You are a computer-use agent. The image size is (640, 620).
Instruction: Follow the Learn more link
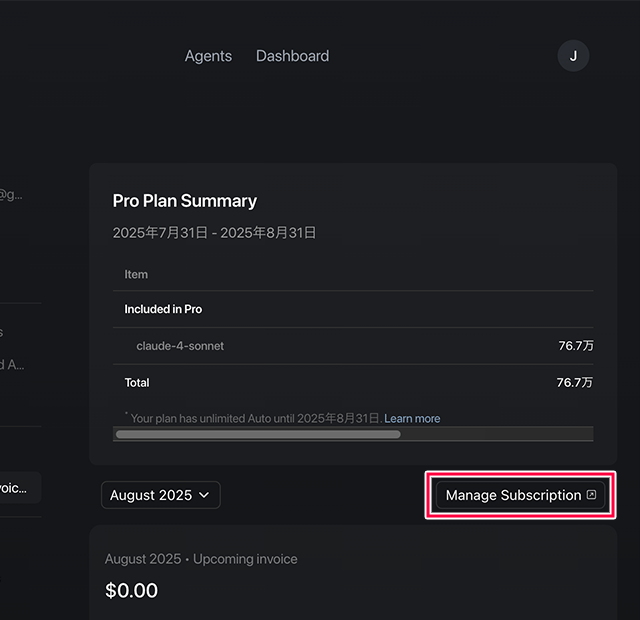tap(412, 418)
